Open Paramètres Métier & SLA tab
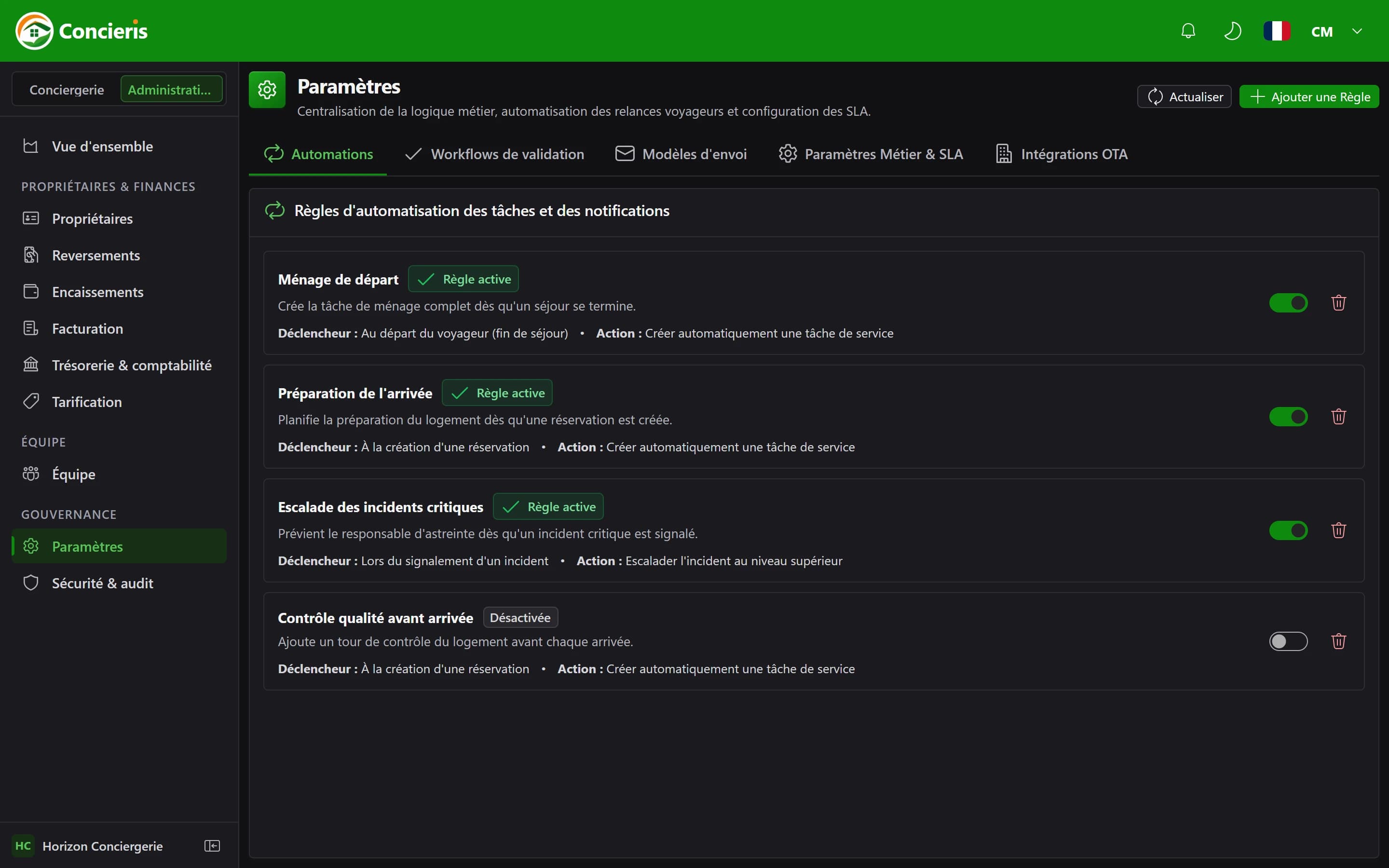Viewport: 1389px width, 868px height. pos(871,154)
